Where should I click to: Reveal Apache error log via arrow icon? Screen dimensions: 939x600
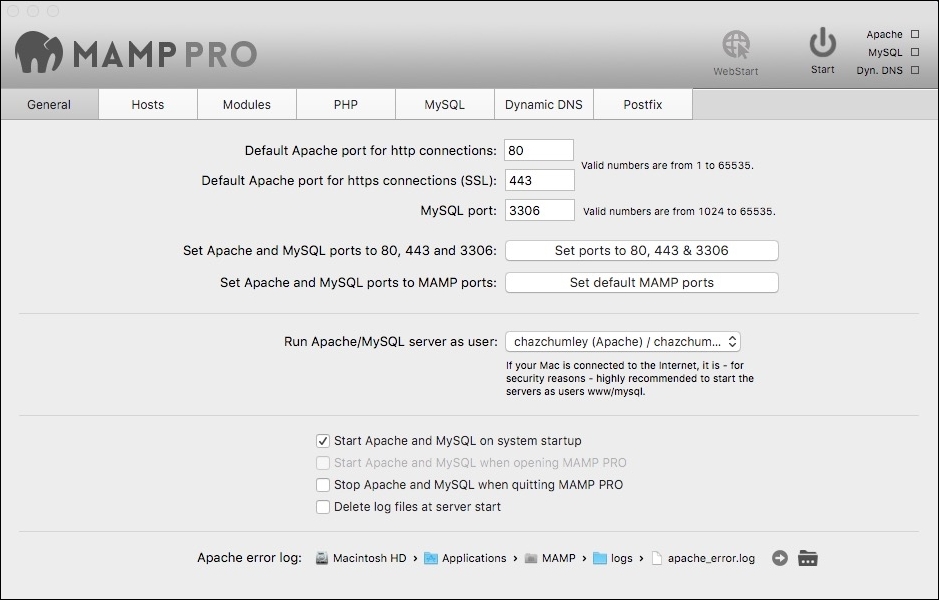point(780,558)
